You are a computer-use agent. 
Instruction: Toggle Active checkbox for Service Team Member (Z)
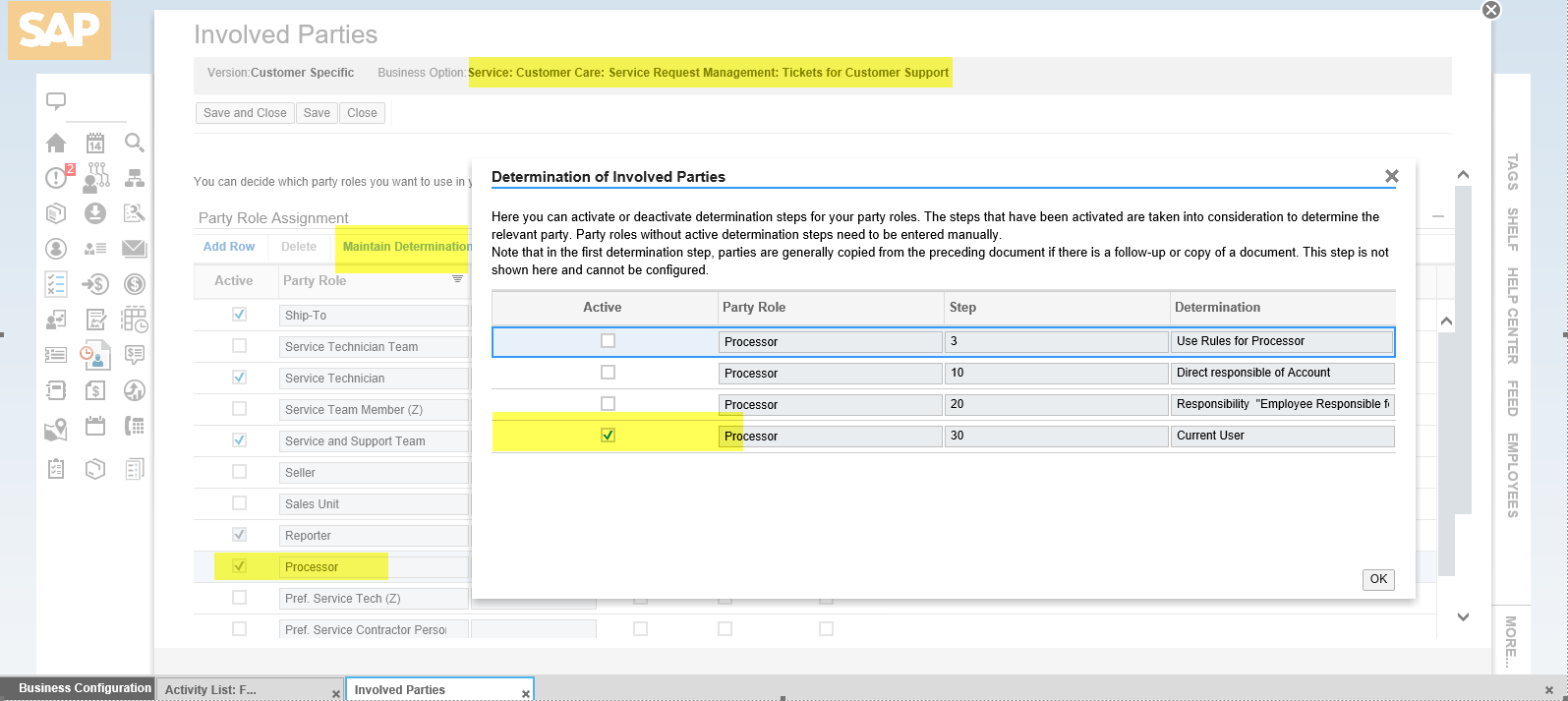pos(239,409)
